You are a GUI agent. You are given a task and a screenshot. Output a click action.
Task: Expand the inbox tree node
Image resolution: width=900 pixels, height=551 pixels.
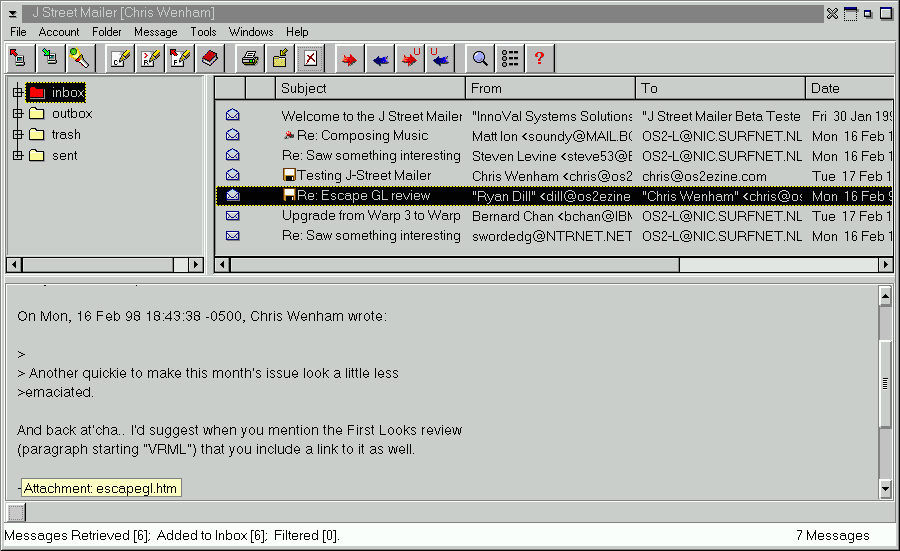click(x=18, y=92)
